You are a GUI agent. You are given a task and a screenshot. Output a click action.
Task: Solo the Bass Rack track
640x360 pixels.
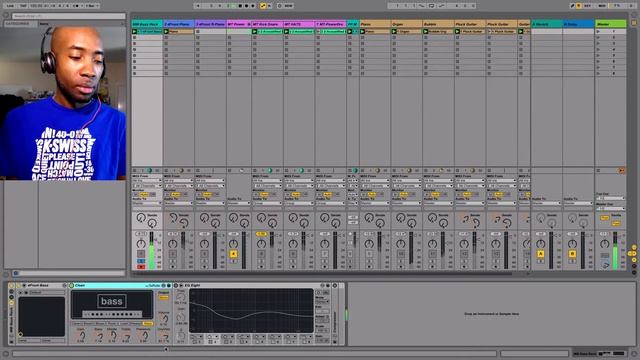[141, 261]
